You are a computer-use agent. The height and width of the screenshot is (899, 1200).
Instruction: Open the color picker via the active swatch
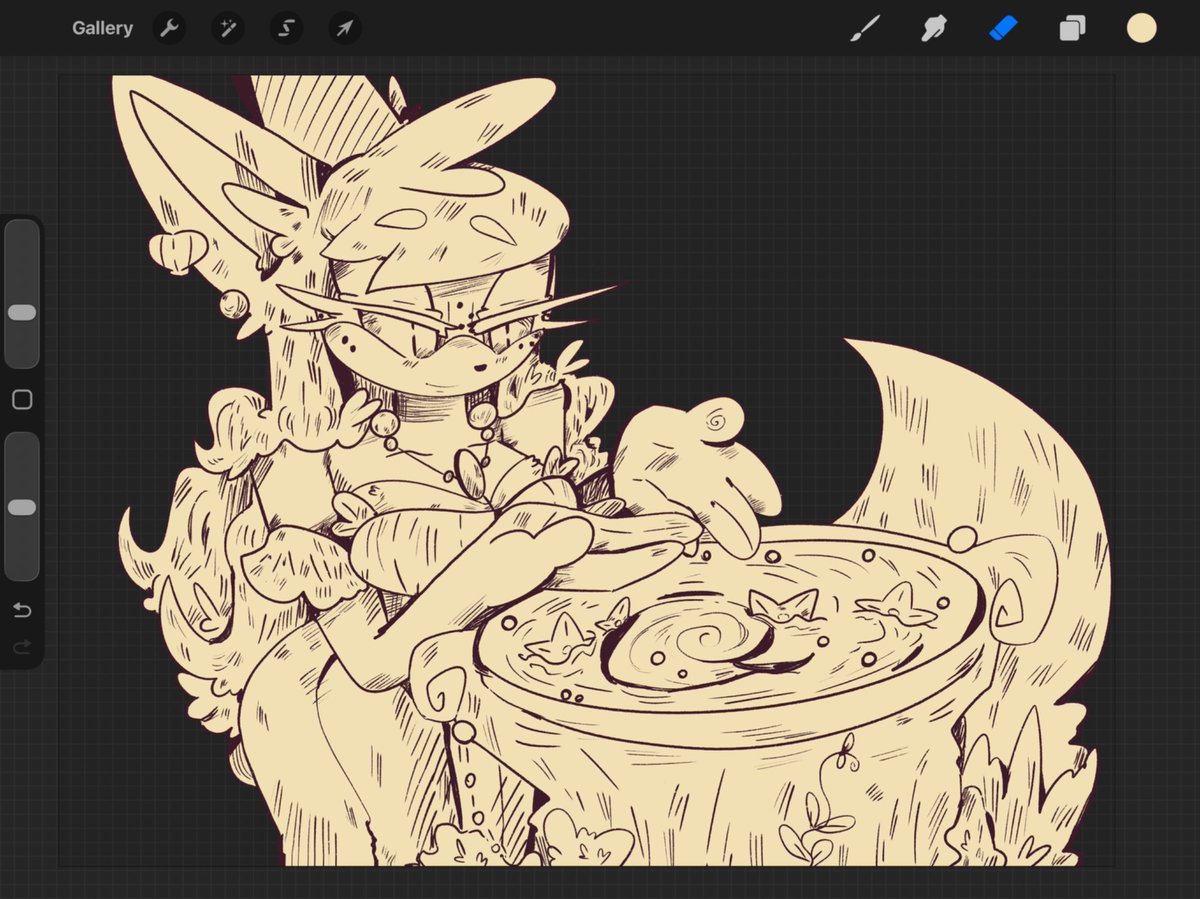coord(1140,28)
